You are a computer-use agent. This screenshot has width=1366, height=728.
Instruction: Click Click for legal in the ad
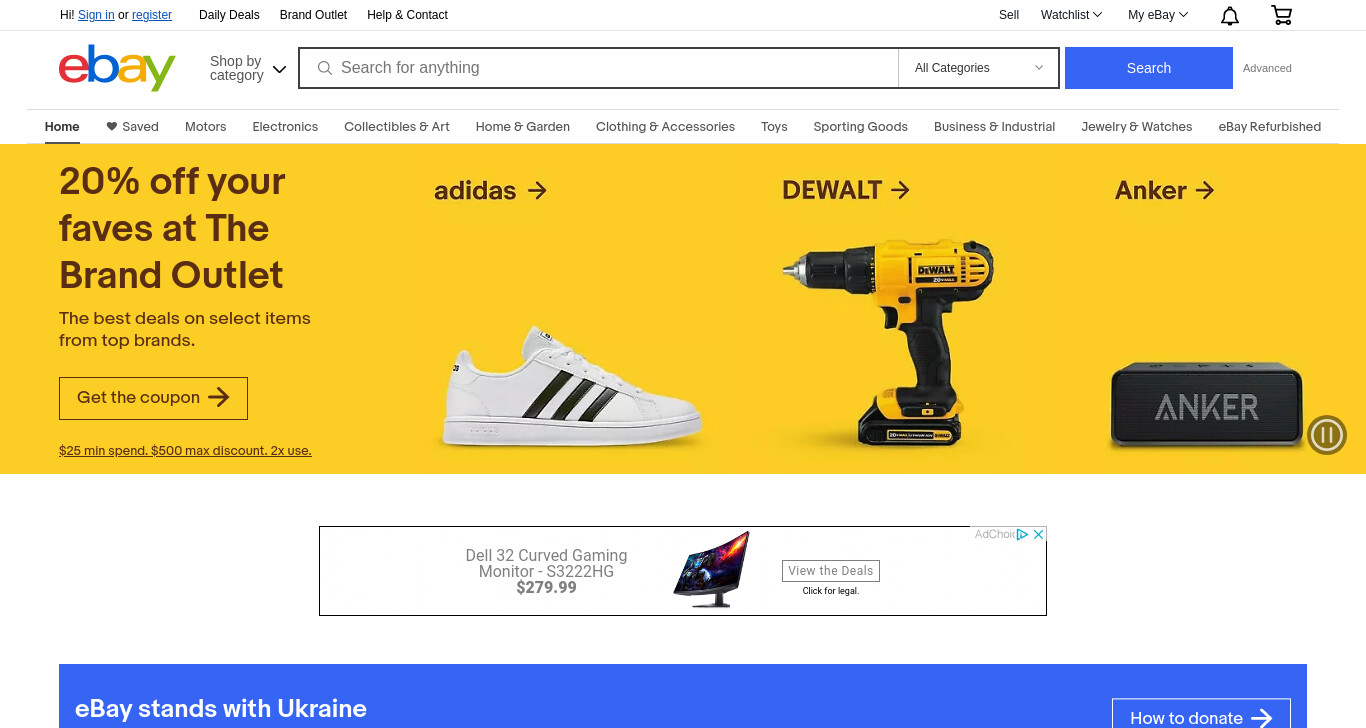(x=831, y=591)
